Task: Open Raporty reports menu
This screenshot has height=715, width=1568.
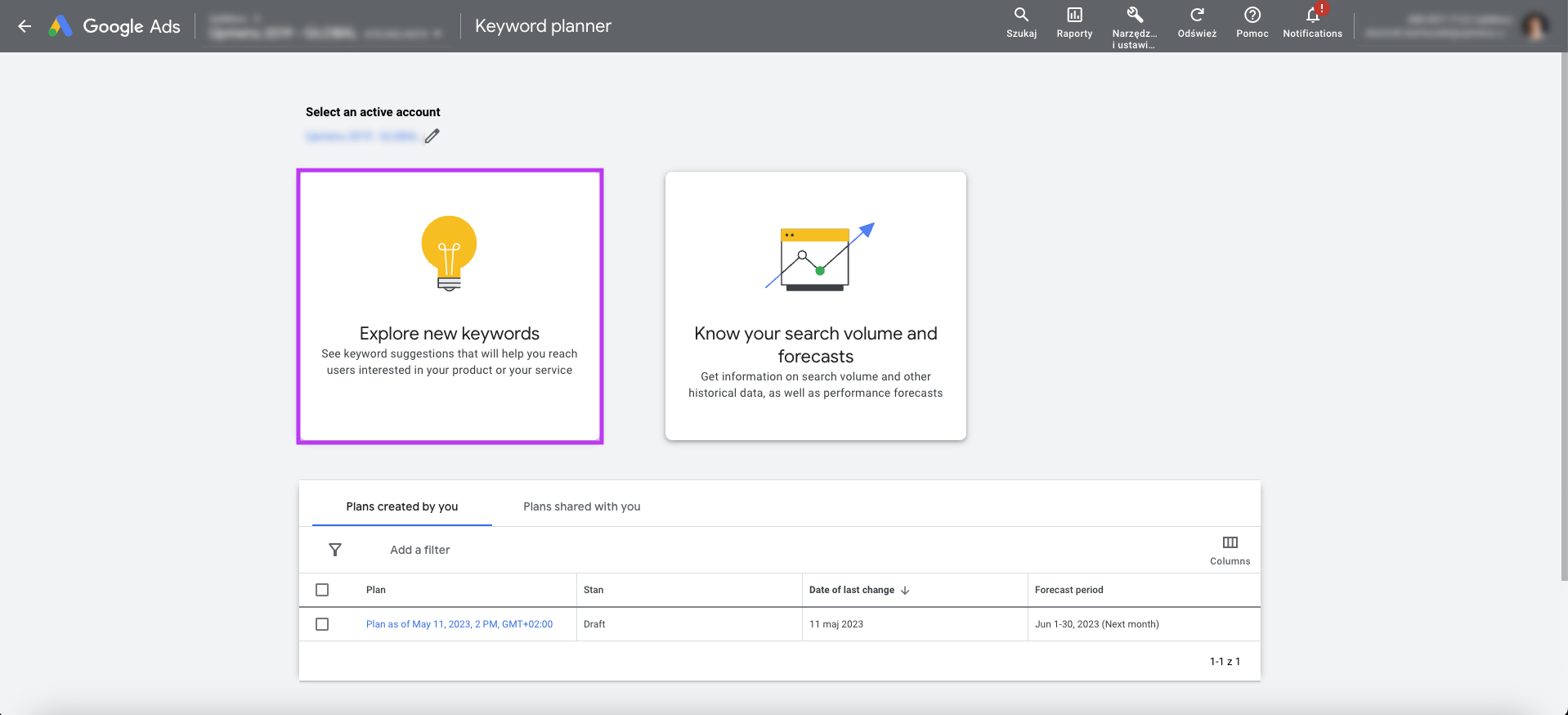Action: pos(1074,23)
